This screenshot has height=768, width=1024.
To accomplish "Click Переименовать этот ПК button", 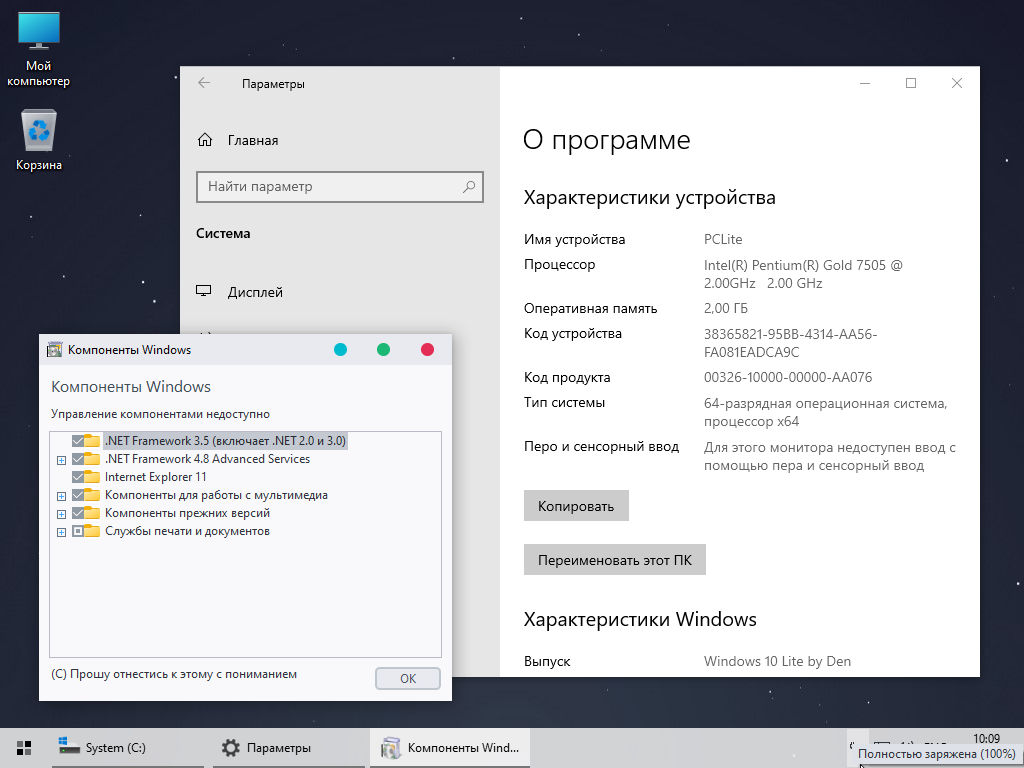I will click(x=615, y=560).
